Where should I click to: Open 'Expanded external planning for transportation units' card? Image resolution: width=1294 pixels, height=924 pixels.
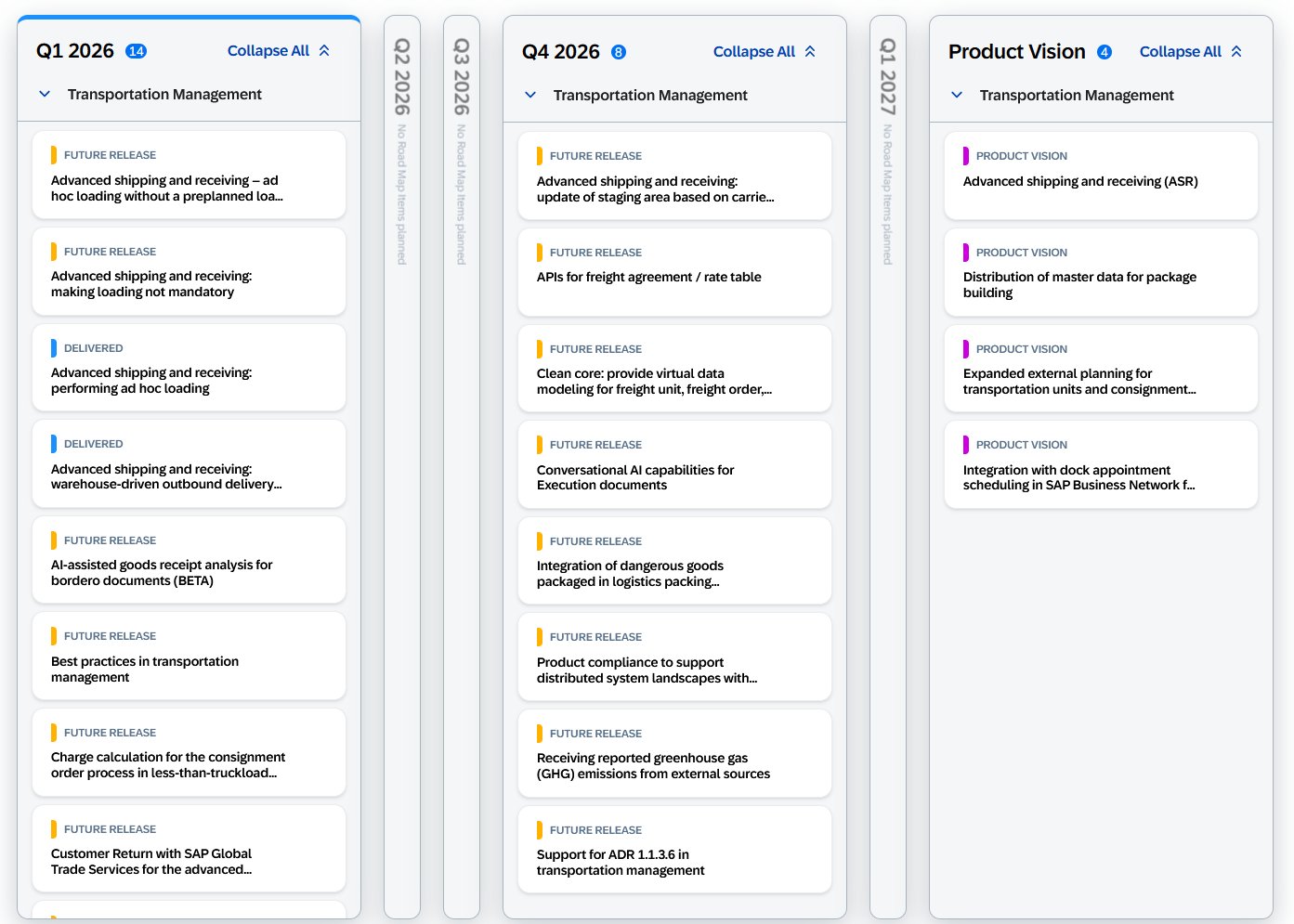pos(1101,369)
